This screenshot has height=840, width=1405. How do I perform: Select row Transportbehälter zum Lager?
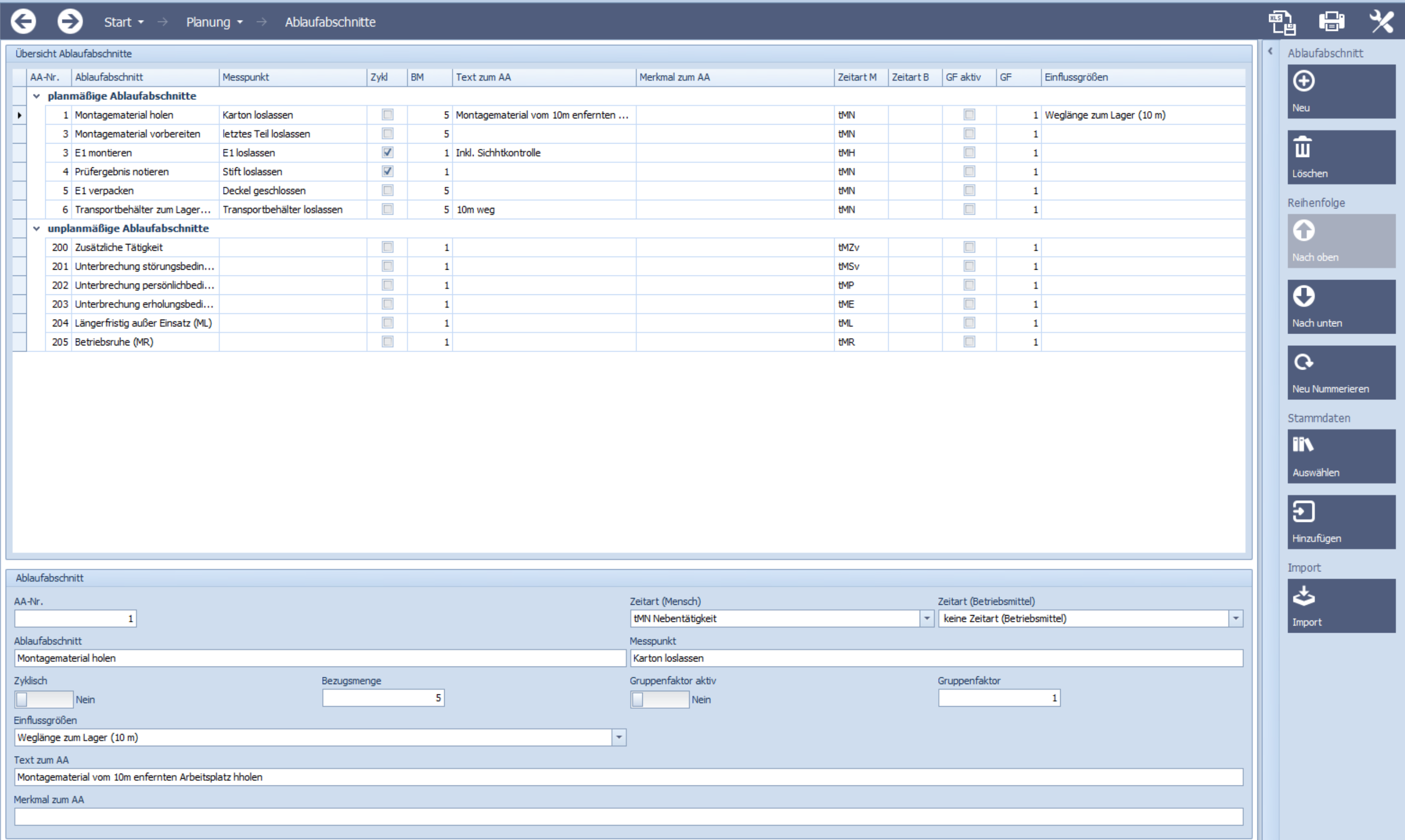click(629, 209)
